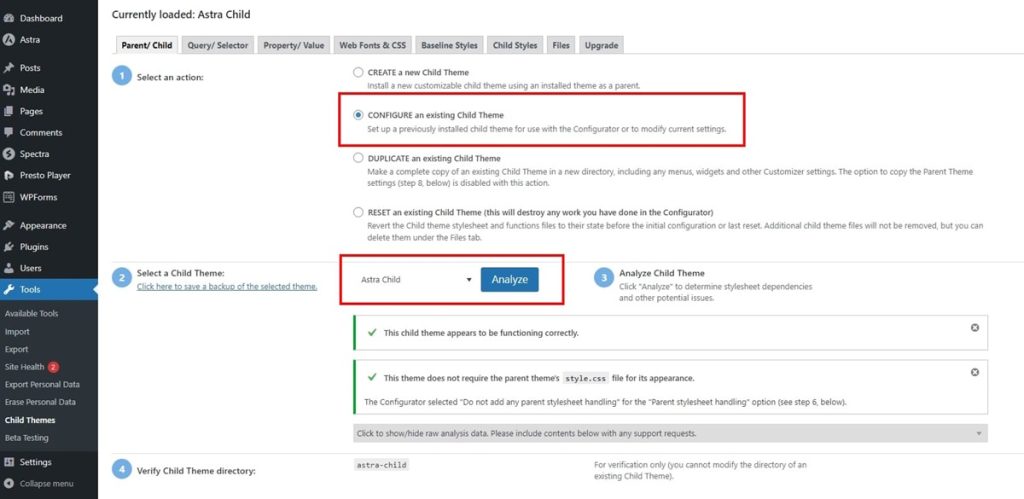Dismiss the 'functioning correctly' notice
Viewport: 1024px width, 499px height.
974,328
